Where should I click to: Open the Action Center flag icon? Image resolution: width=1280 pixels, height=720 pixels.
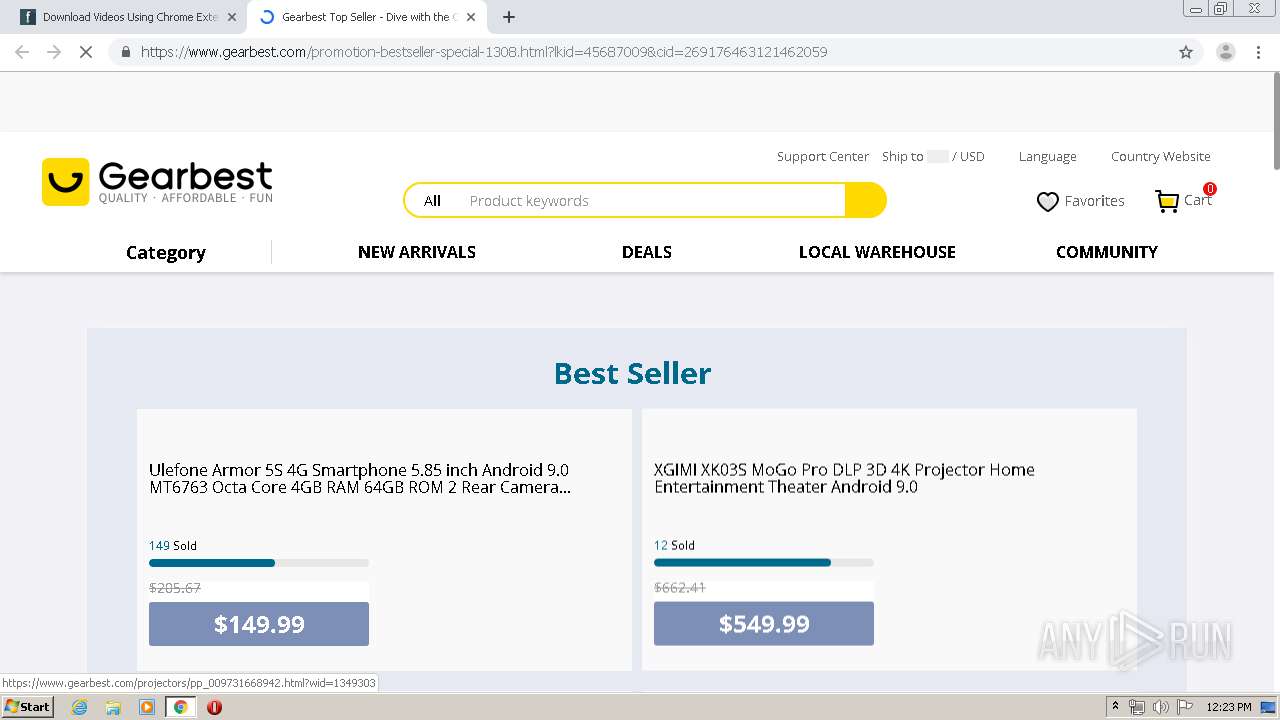tap(1185, 707)
